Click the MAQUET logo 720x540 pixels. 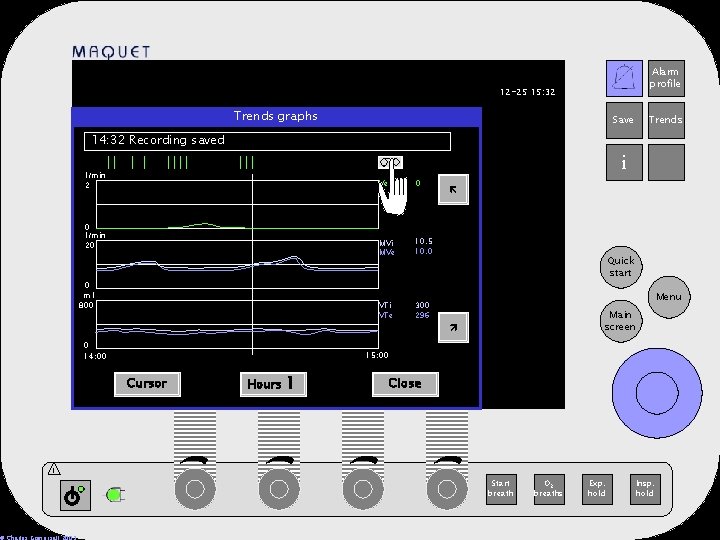coord(111,52)
